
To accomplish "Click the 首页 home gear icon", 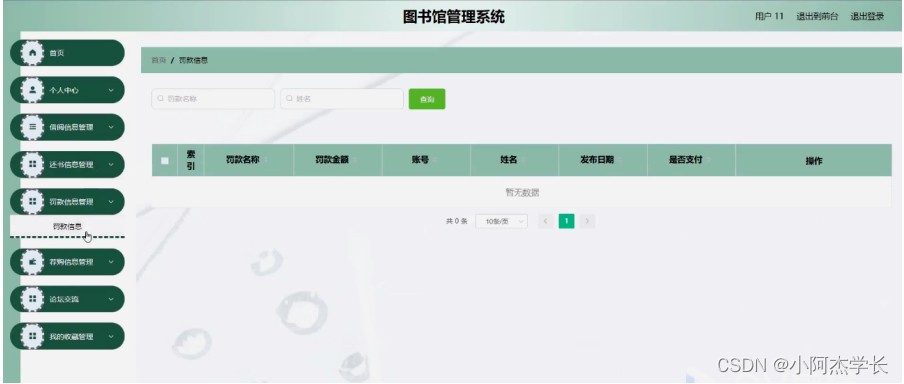I will tap(32, 53).
